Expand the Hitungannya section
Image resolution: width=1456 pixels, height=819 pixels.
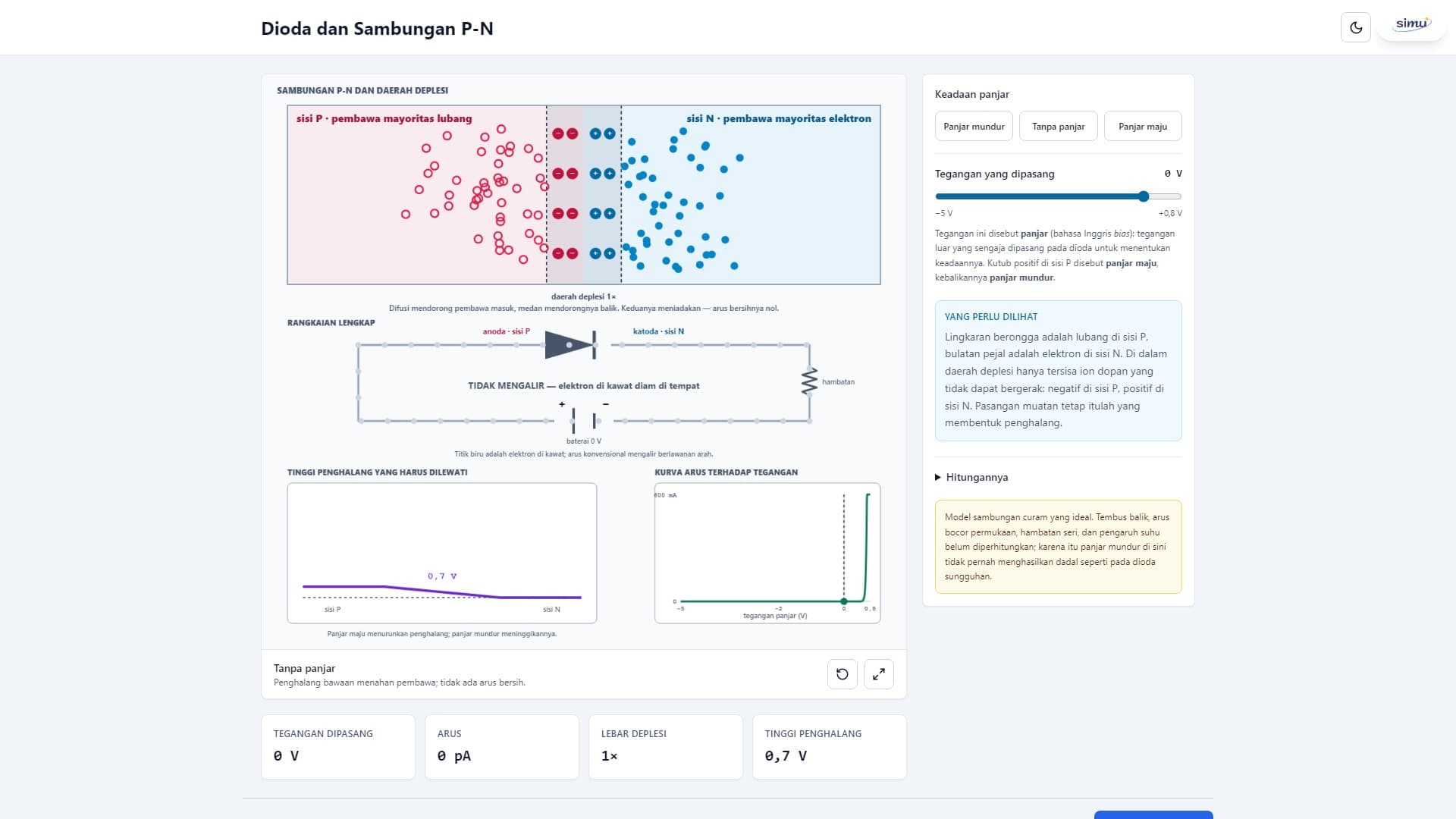(977, 477)
